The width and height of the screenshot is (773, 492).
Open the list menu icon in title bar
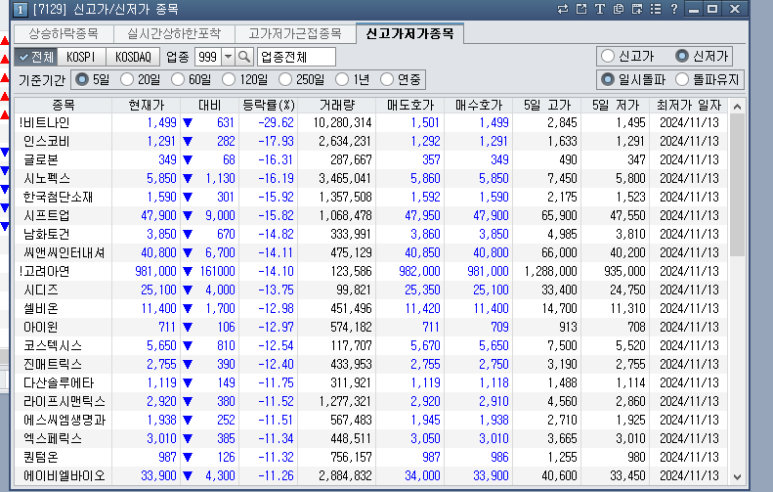655,9
